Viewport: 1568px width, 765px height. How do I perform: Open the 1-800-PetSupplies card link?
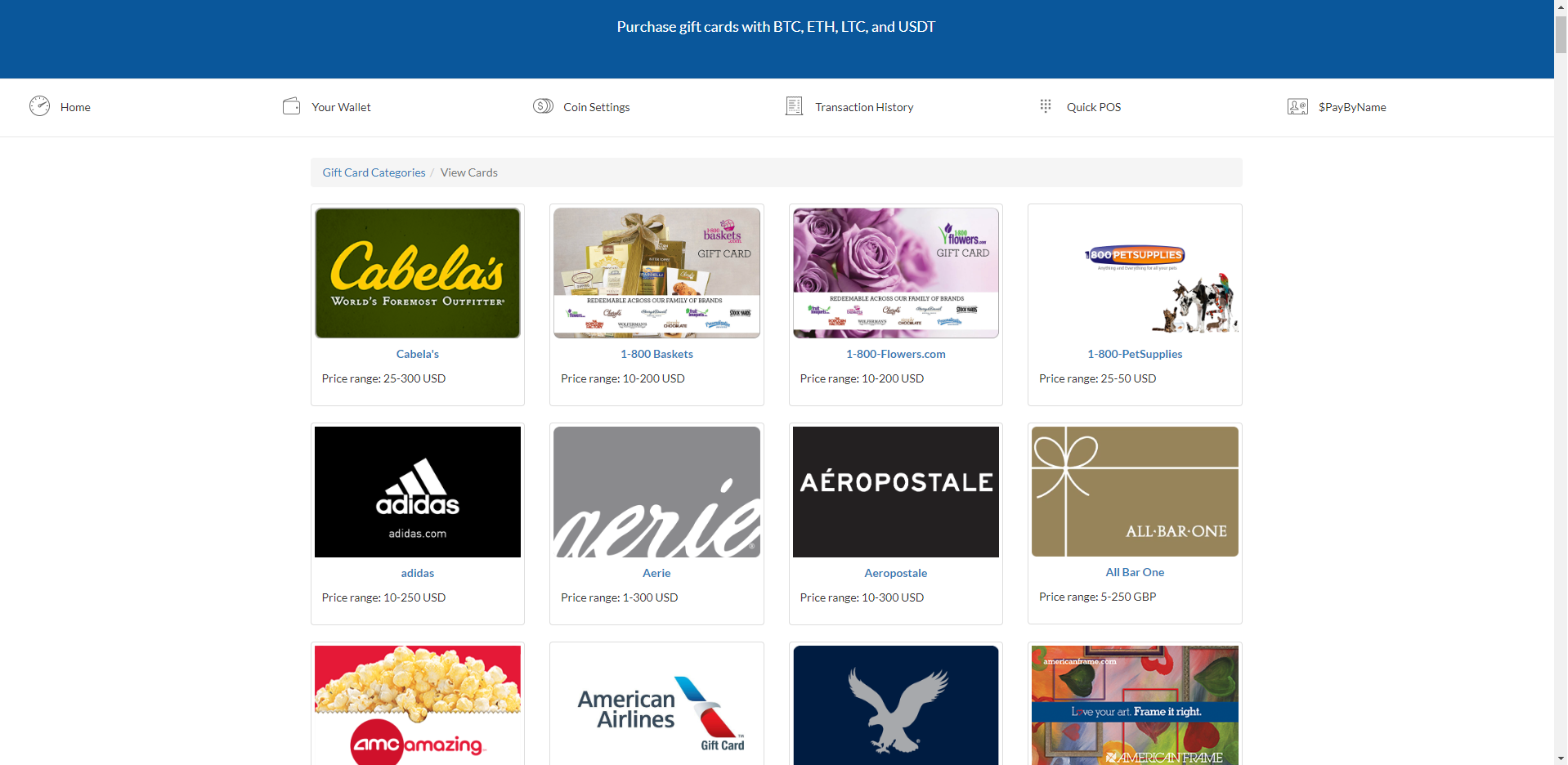click(x=1135, y=354)
